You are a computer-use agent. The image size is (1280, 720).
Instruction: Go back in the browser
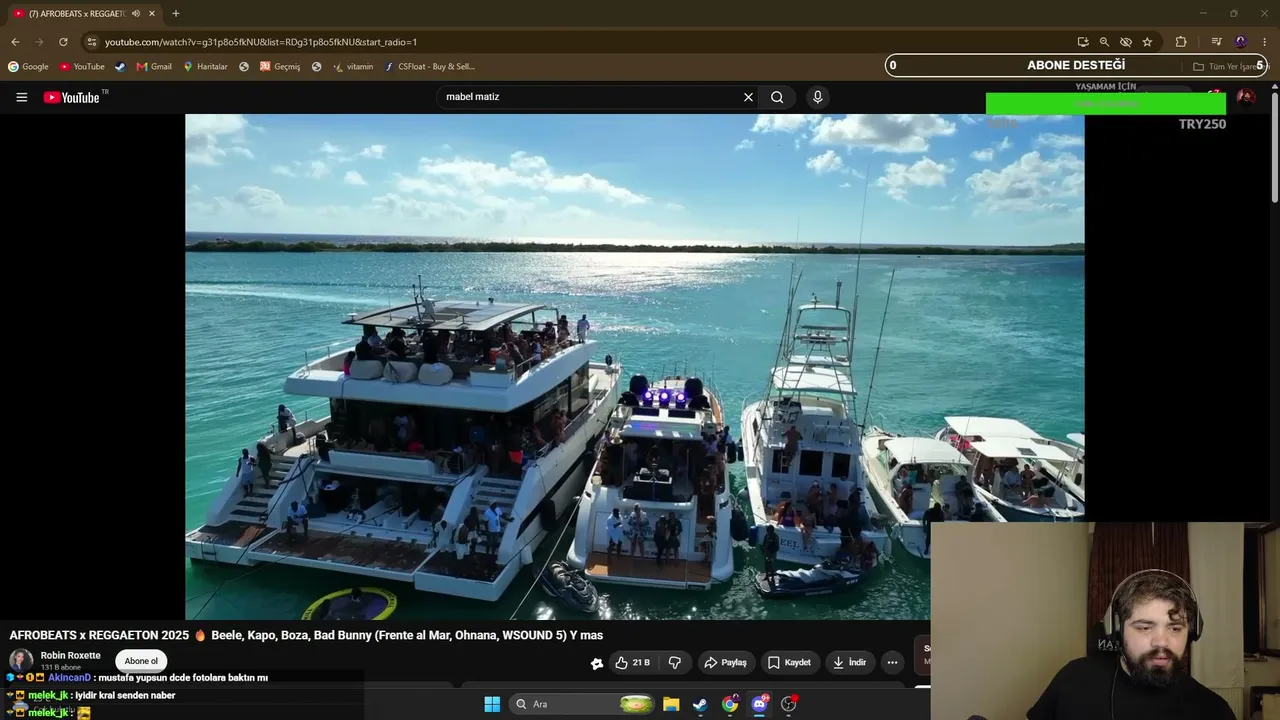click(15, 42)
